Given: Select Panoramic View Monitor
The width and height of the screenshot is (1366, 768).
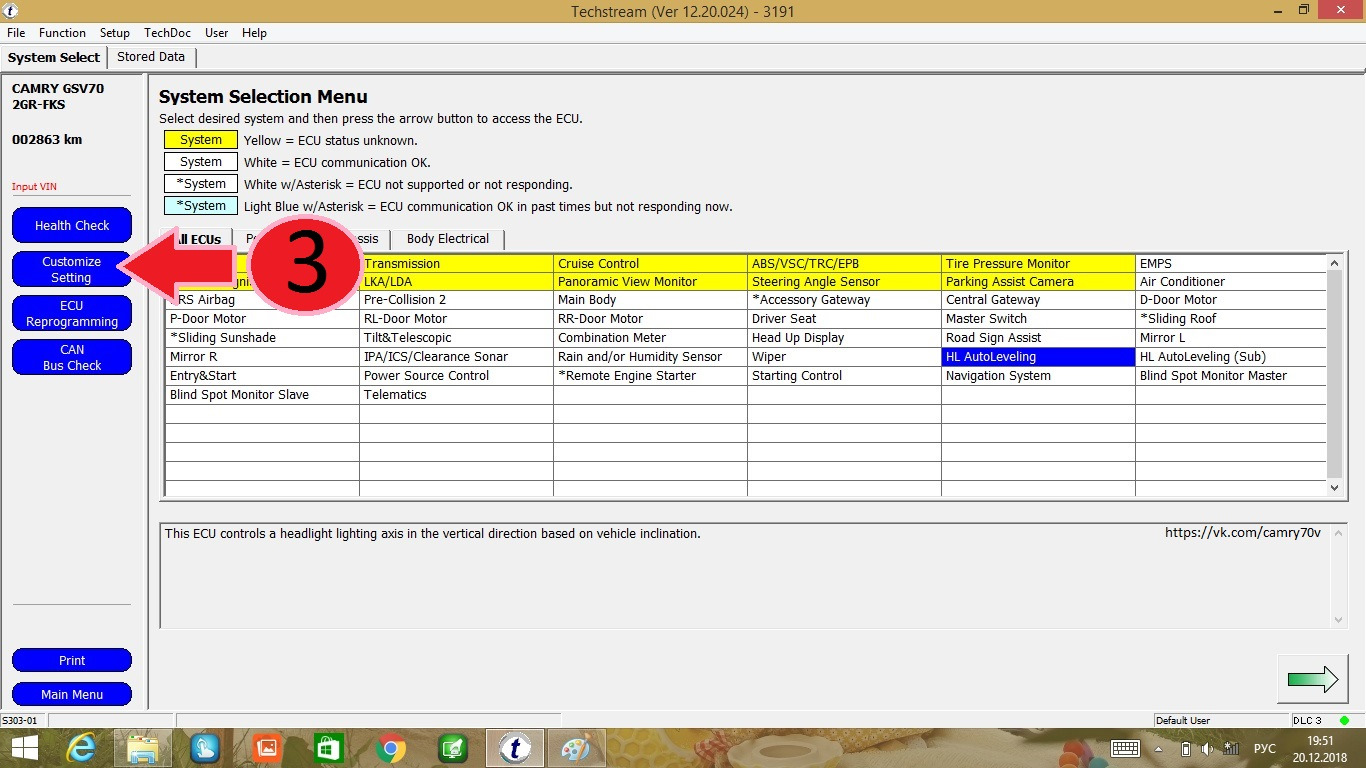Looking at the screenshot, I should click(x=650, y=282).
